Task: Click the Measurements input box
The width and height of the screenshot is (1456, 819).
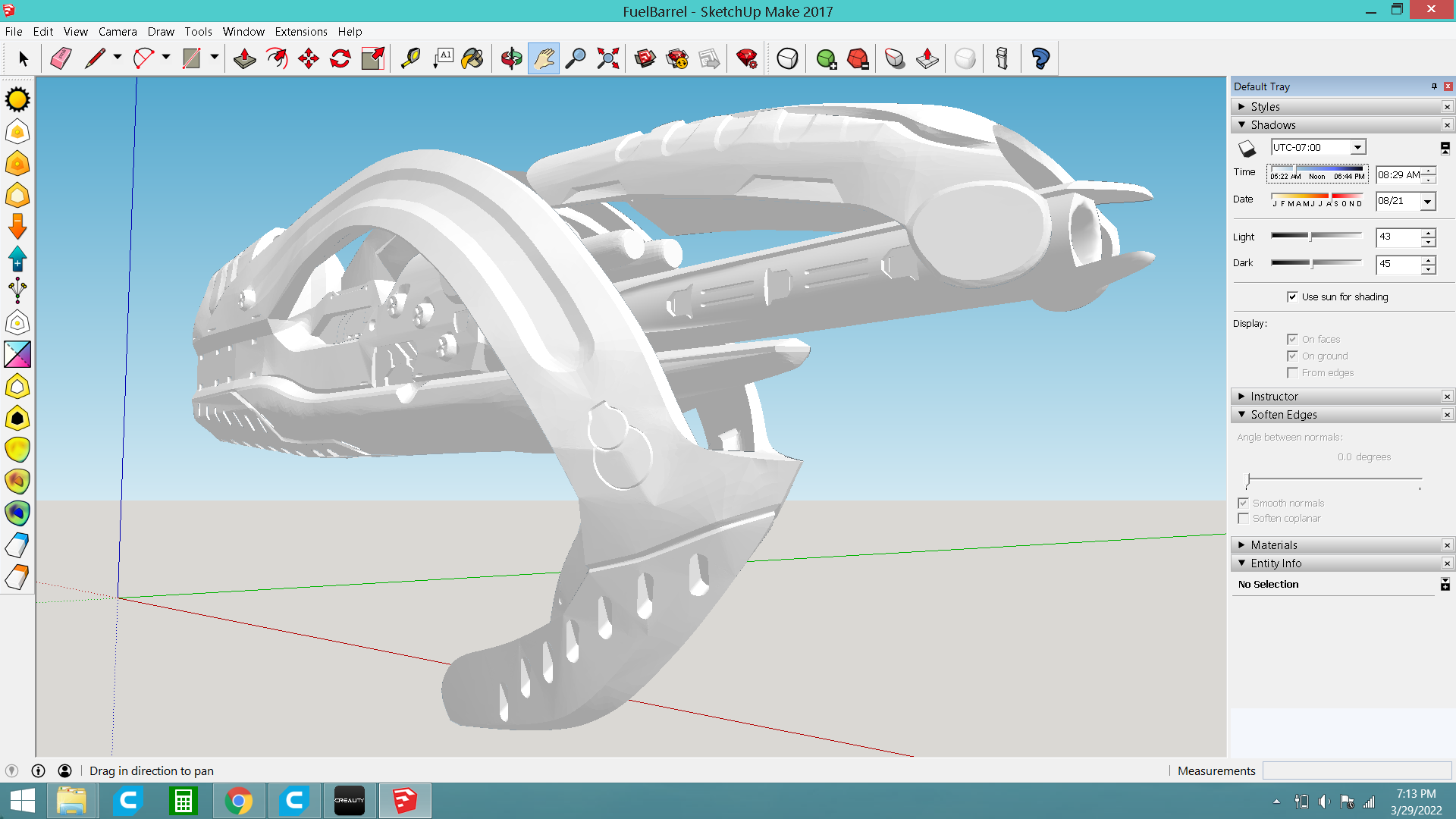Action: click(1357, 770)
